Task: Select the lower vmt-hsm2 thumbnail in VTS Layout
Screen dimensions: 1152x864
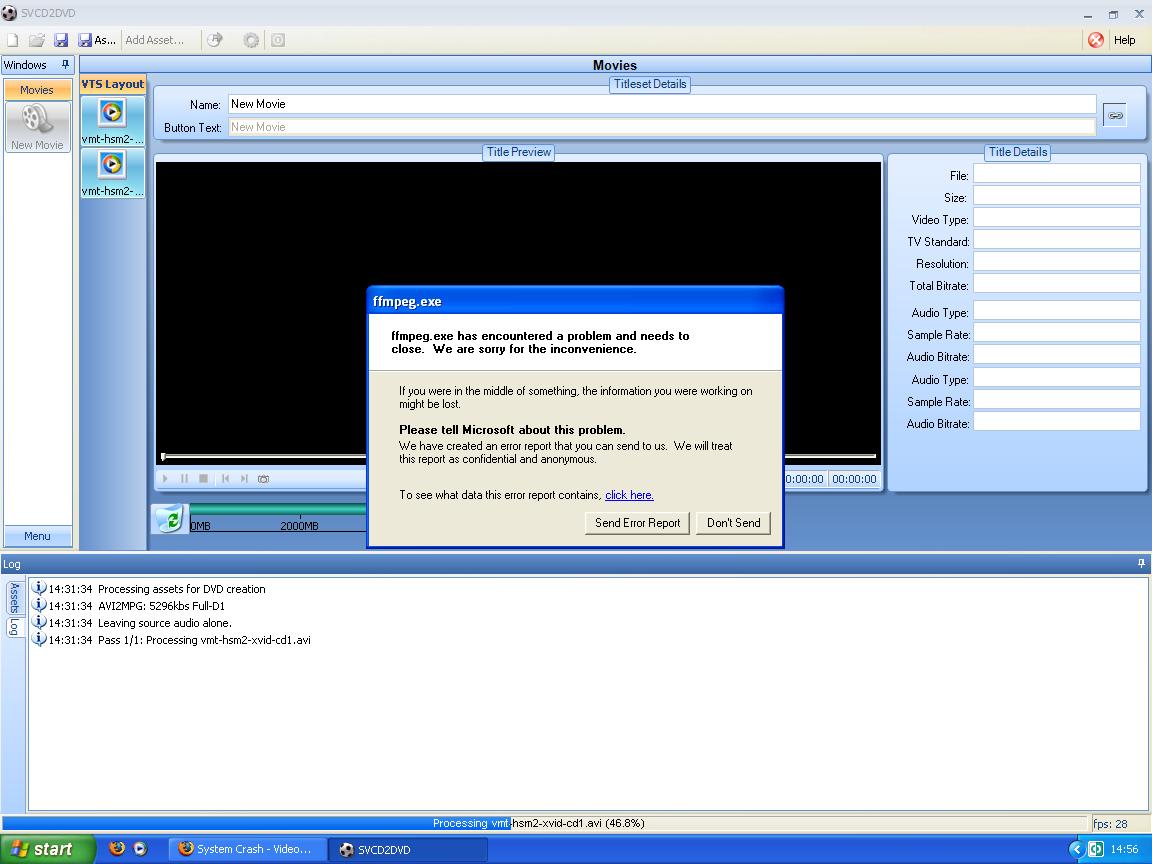Action: pyautogui.click(x=112, y=173)
